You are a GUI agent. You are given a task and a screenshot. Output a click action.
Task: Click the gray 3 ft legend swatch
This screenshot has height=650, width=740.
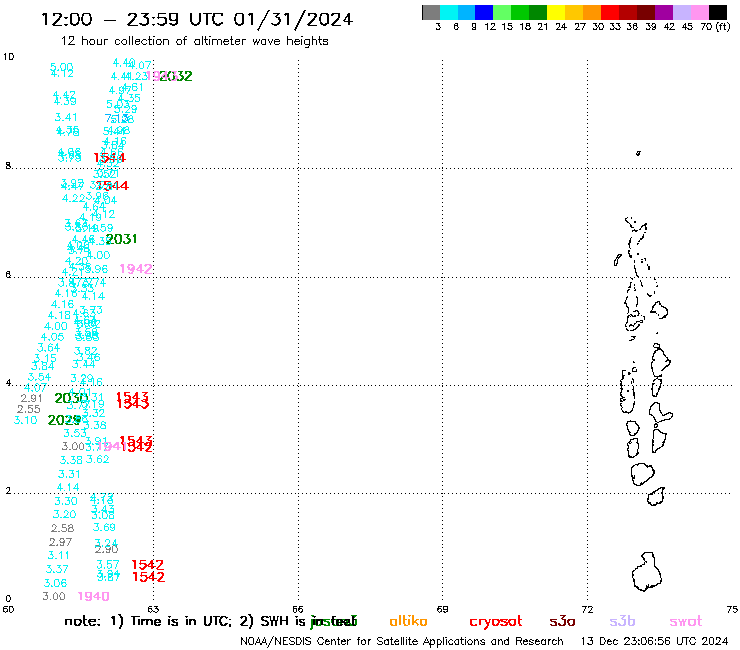431,12
